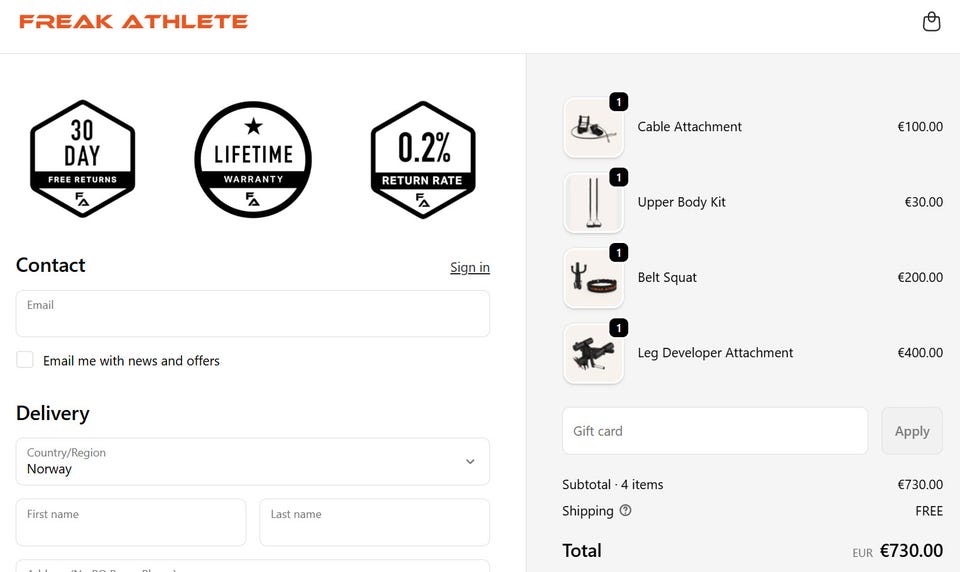Screen dimensions: 960x572
Task: Click the Upper Body Kit product image
Action: pyautogui.click(x=594, y=203)
